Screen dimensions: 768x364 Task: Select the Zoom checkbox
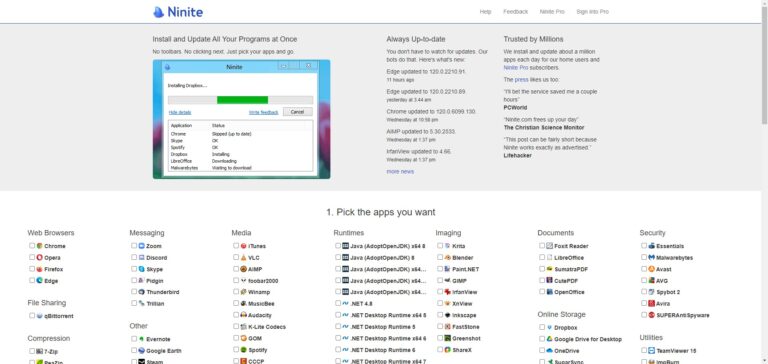(x=134, y=245)
